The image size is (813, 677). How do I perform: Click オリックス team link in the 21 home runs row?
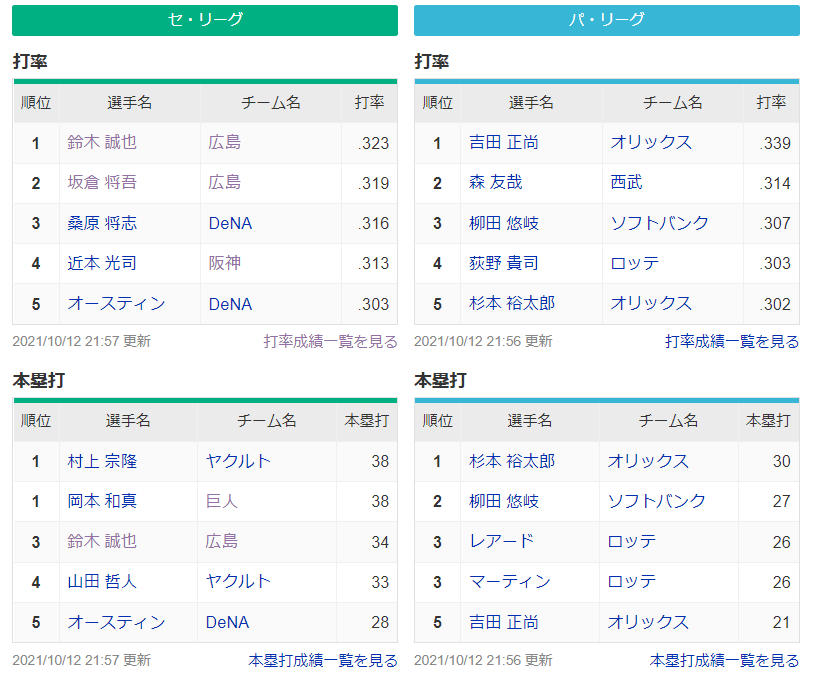click(648, 622)
